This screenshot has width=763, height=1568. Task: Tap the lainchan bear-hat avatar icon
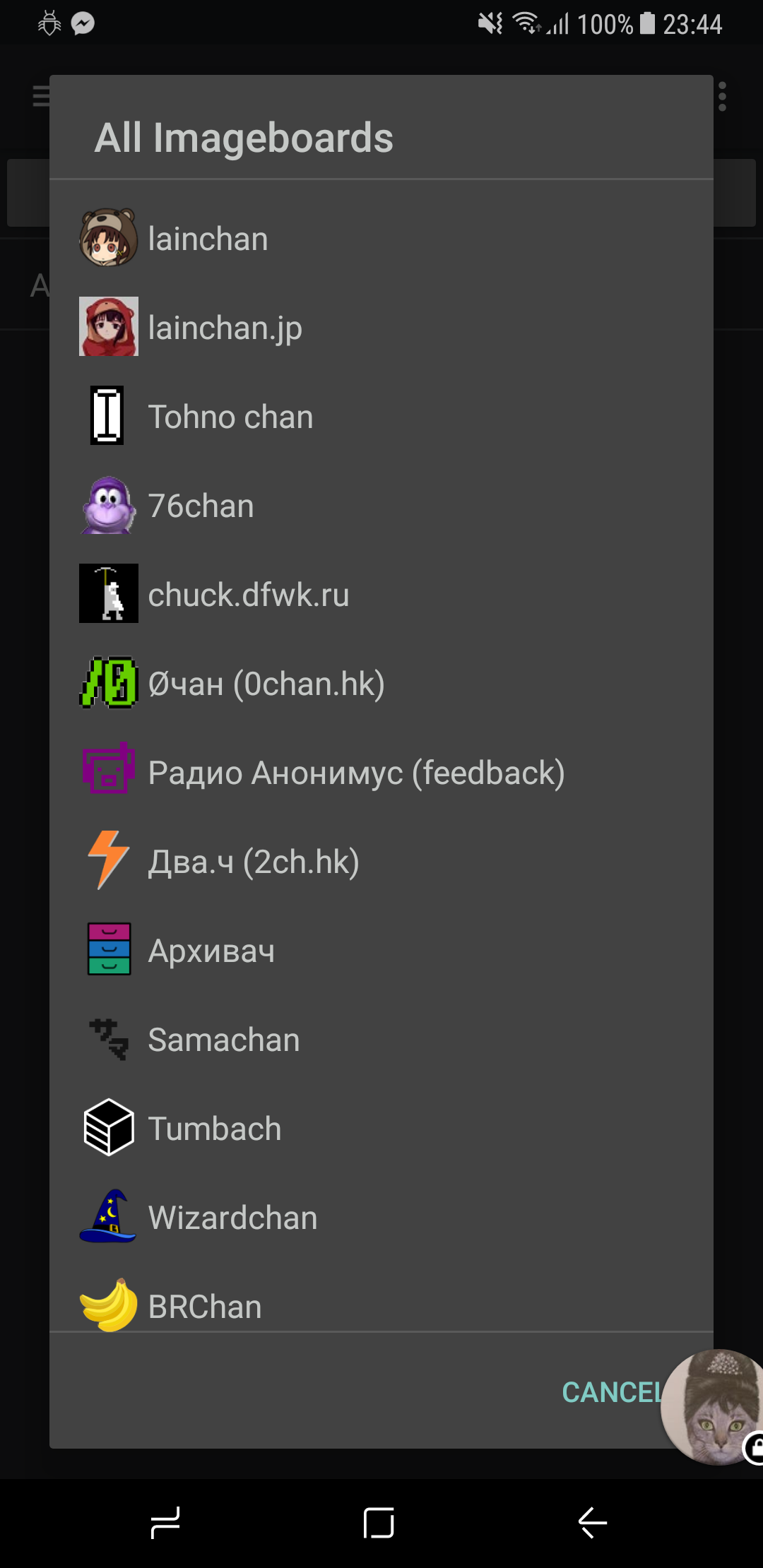108,238
